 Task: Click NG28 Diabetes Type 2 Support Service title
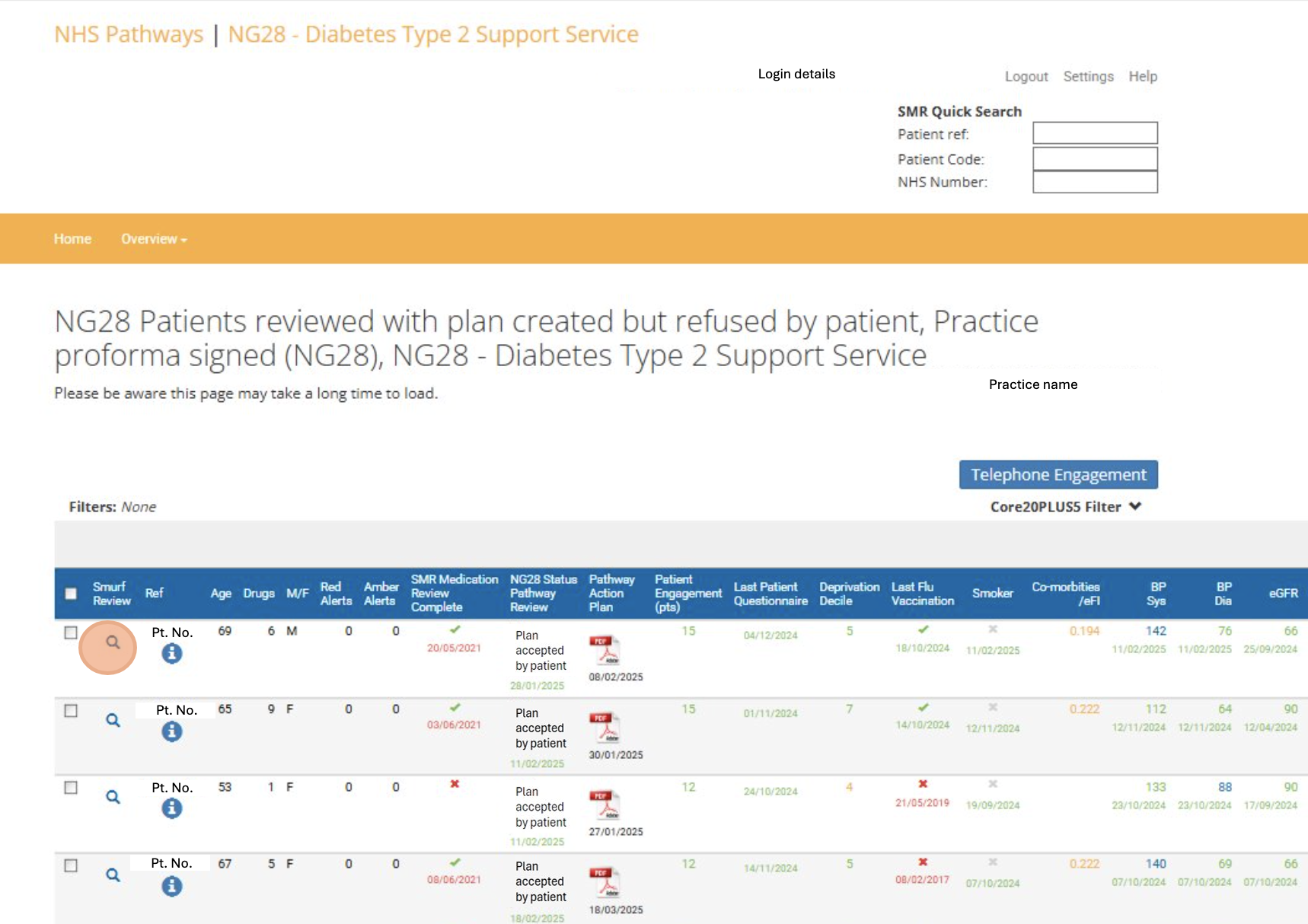pos(433,34)
